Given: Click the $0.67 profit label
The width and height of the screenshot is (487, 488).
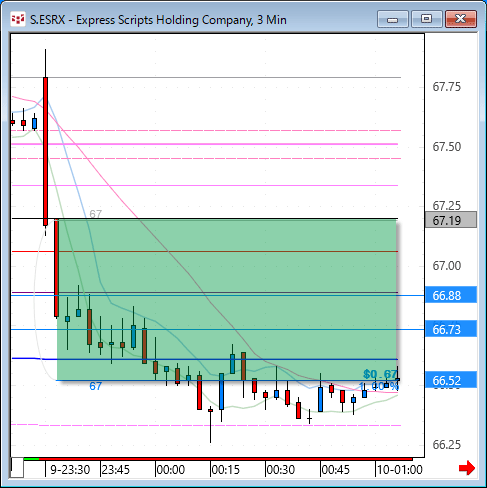Looking at the screenshot, I should [380, 374].
